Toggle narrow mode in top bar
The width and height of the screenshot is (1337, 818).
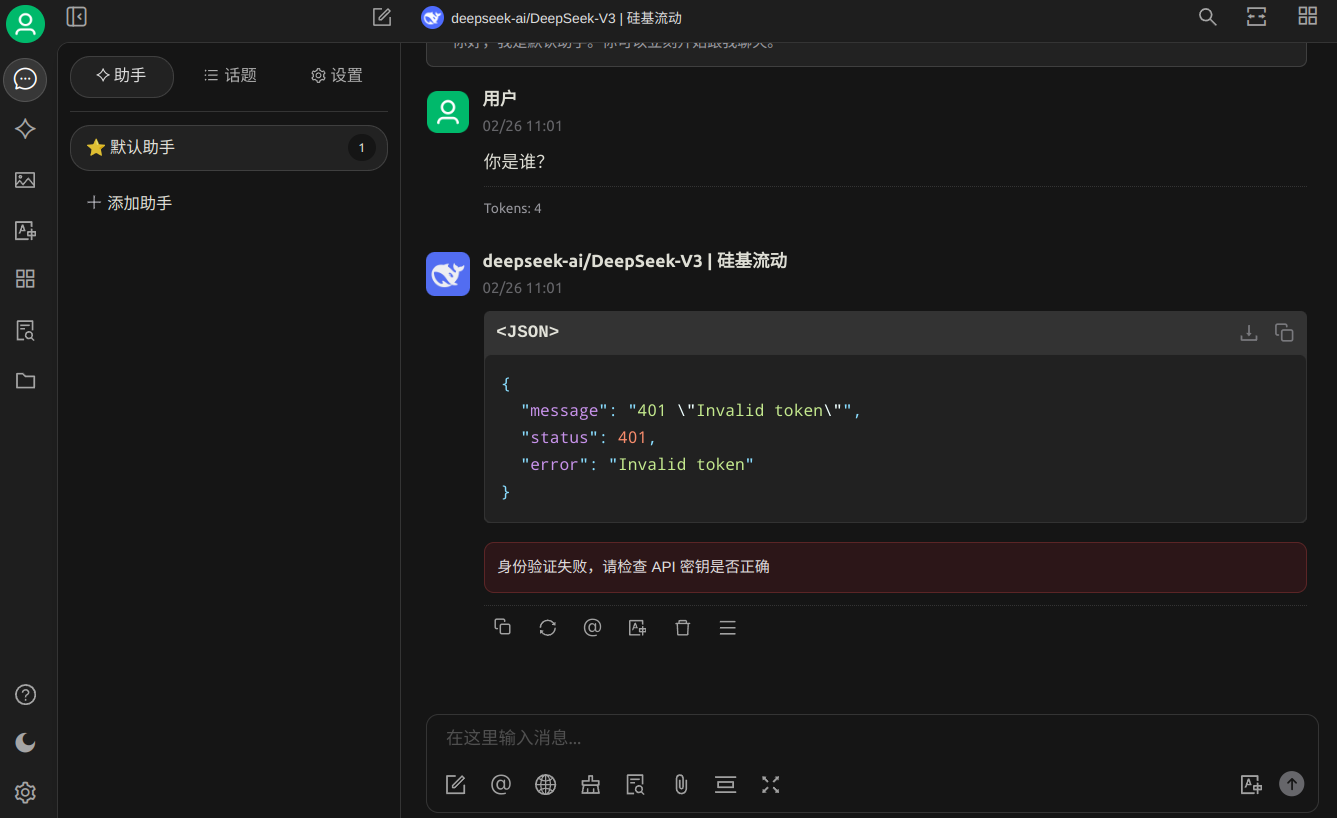coord(1256,17)
